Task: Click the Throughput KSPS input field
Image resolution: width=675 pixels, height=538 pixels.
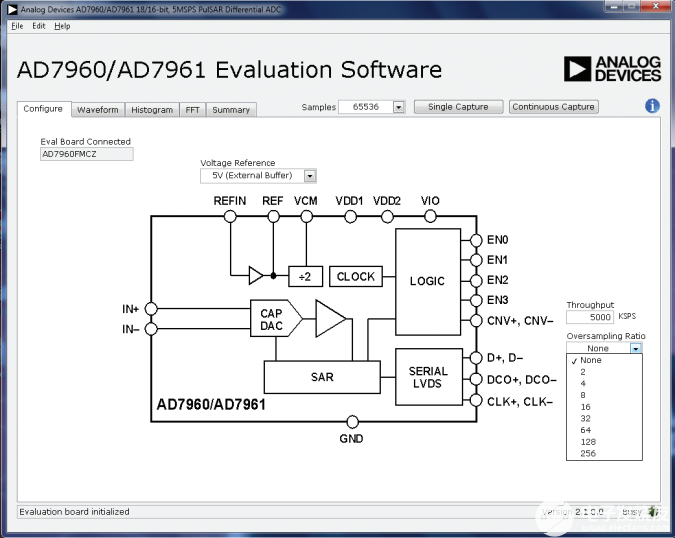Action: [590, 317]
